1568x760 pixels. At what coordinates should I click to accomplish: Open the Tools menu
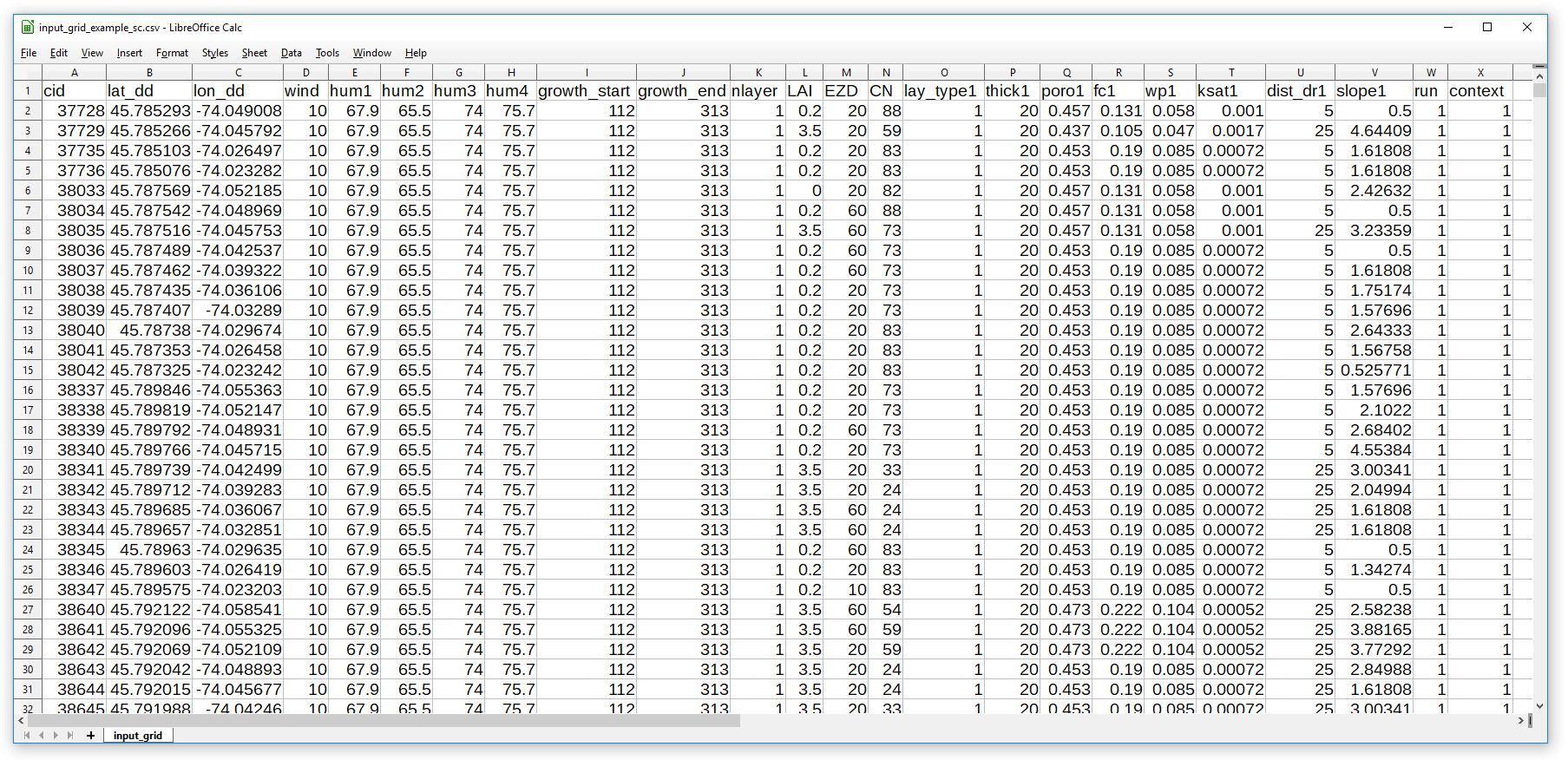(327, 53)
